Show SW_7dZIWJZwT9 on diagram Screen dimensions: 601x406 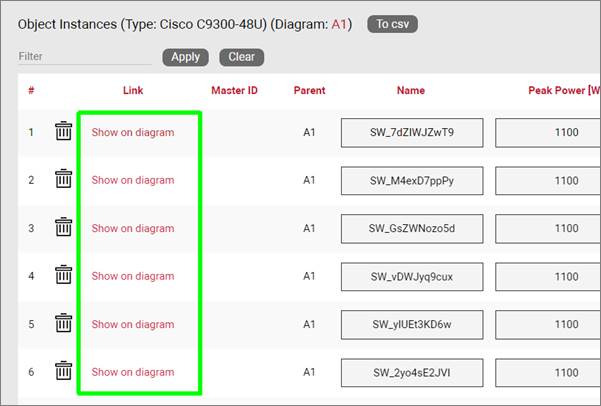(133, 132)
